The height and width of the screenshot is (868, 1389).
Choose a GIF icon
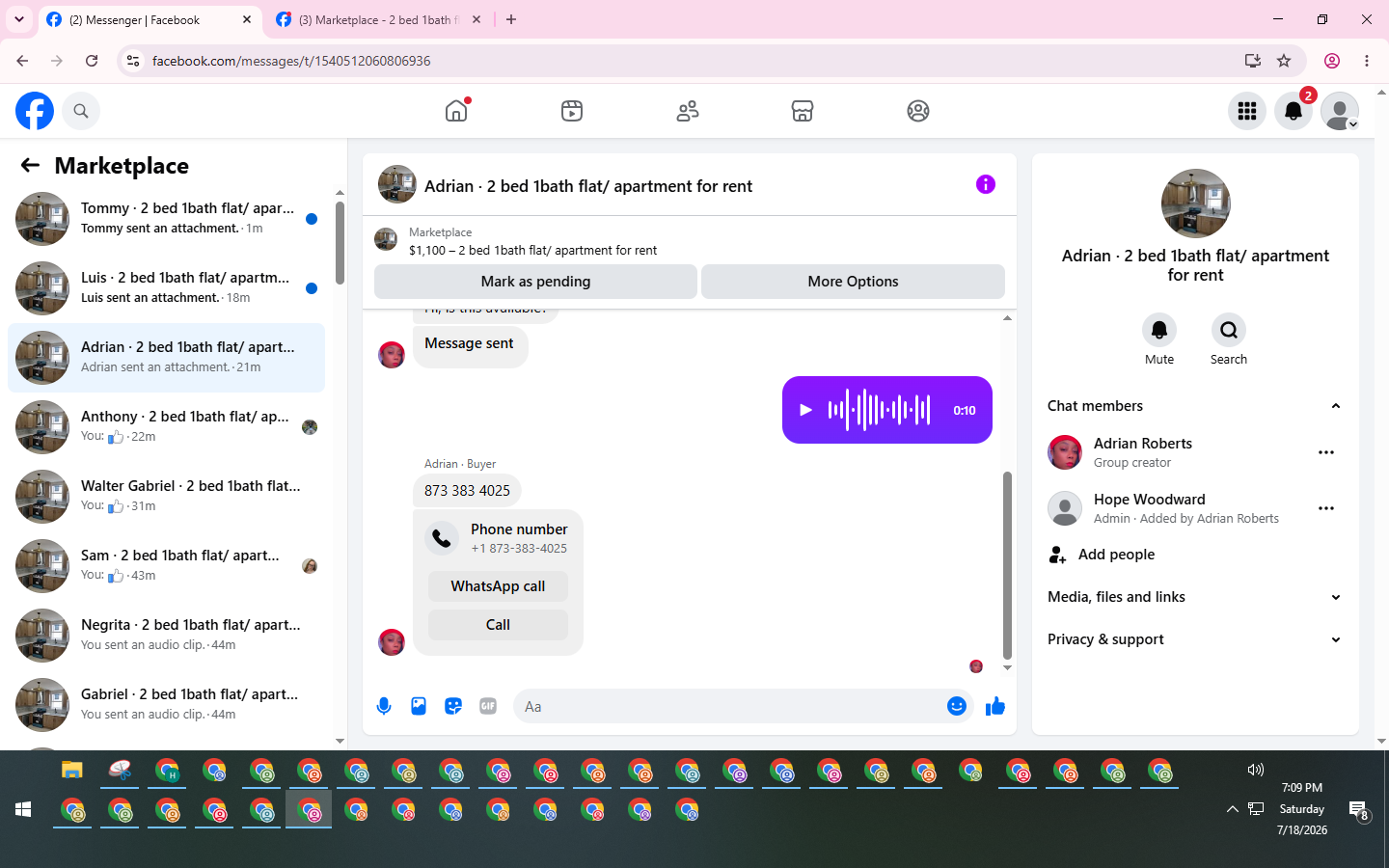coord(488,706)
